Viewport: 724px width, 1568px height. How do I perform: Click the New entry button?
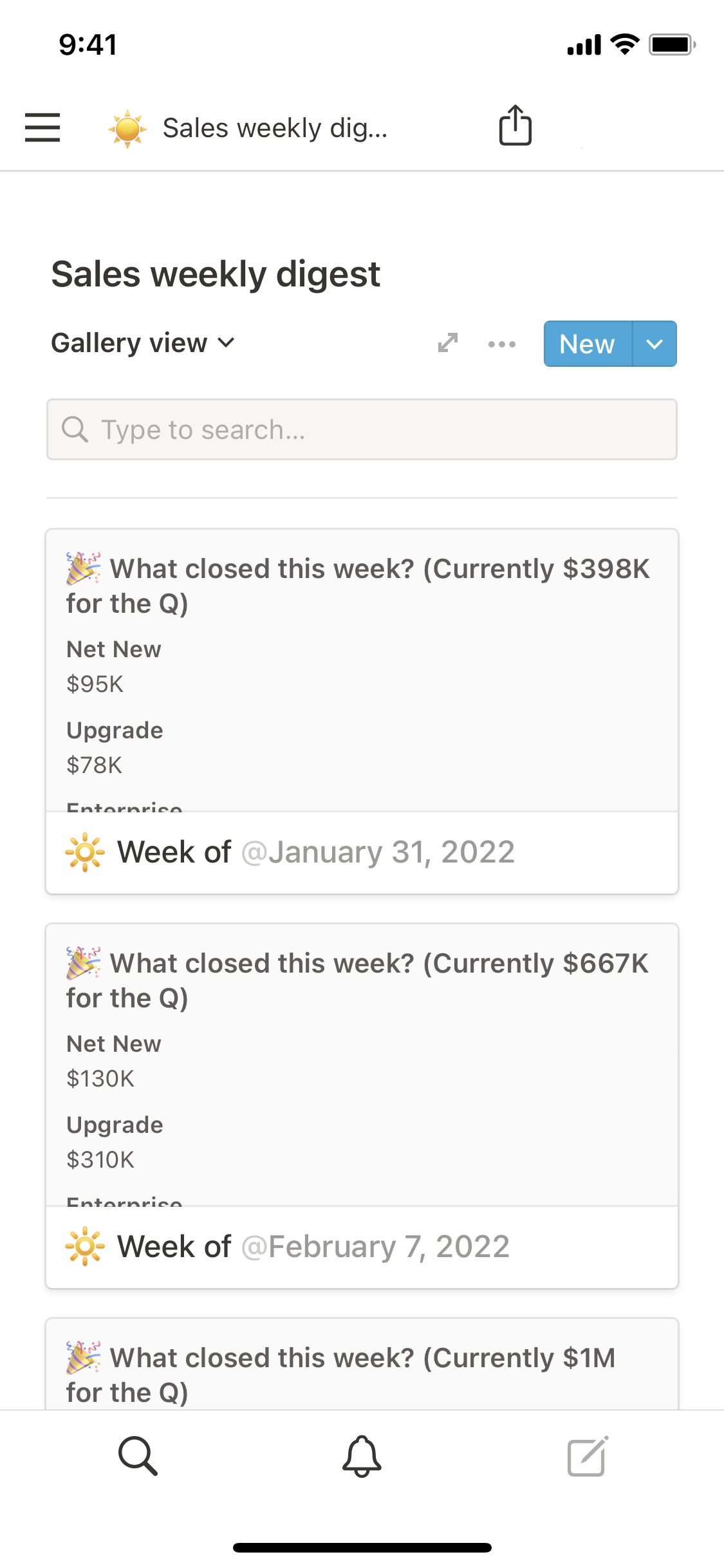pyautogui.click(x=587, y=344)
